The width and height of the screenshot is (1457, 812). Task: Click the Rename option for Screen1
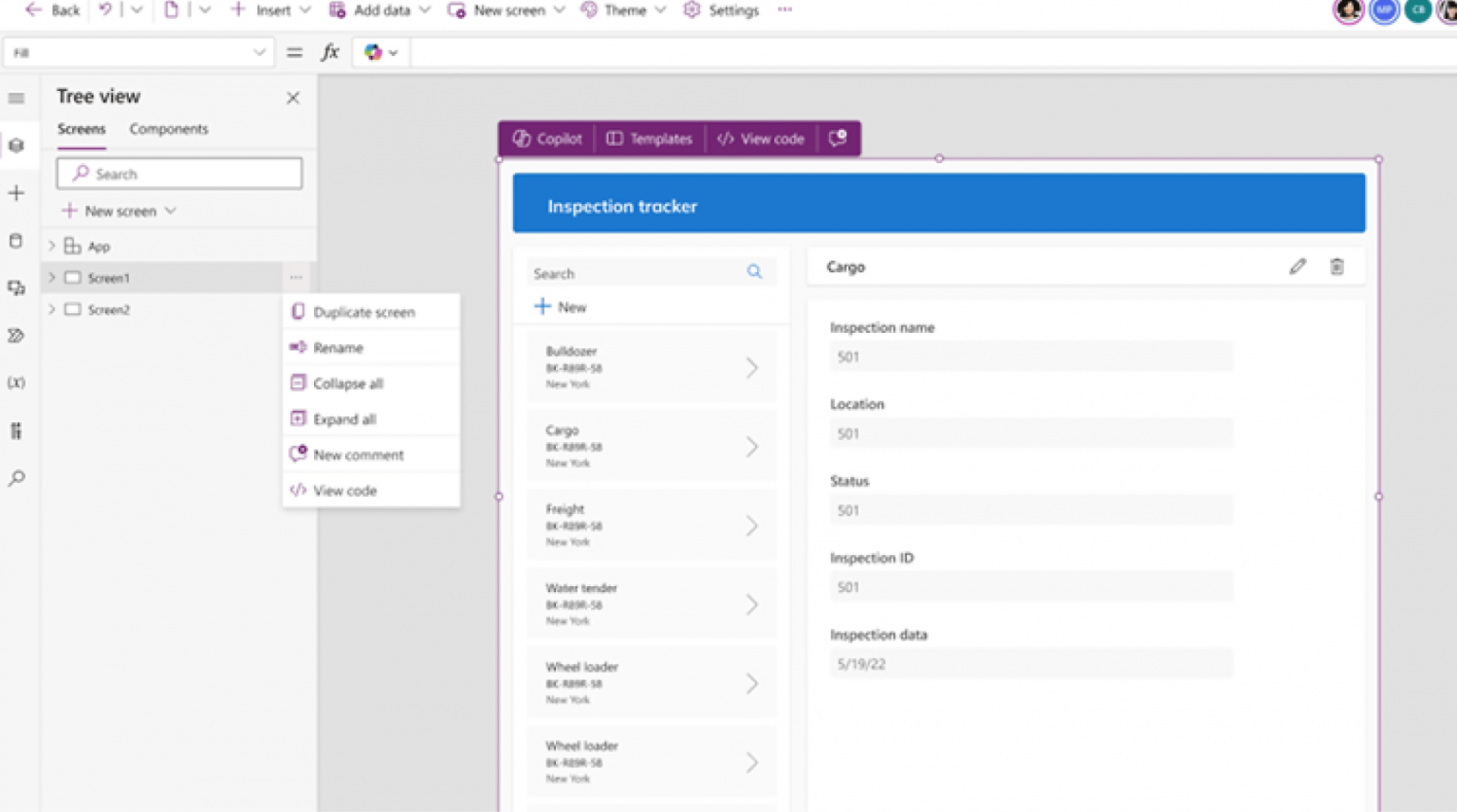pyautogui.click(x=339, y=347)
